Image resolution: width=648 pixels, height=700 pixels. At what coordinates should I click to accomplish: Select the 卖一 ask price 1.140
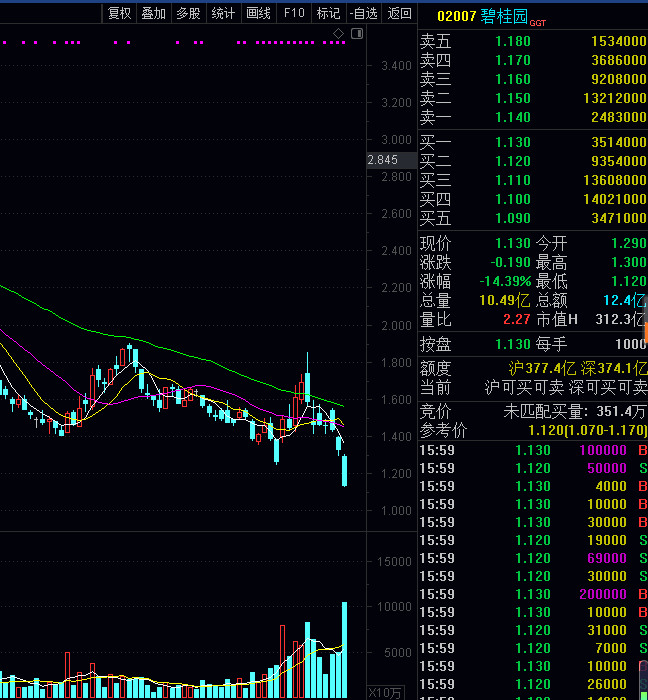[513, 117]
